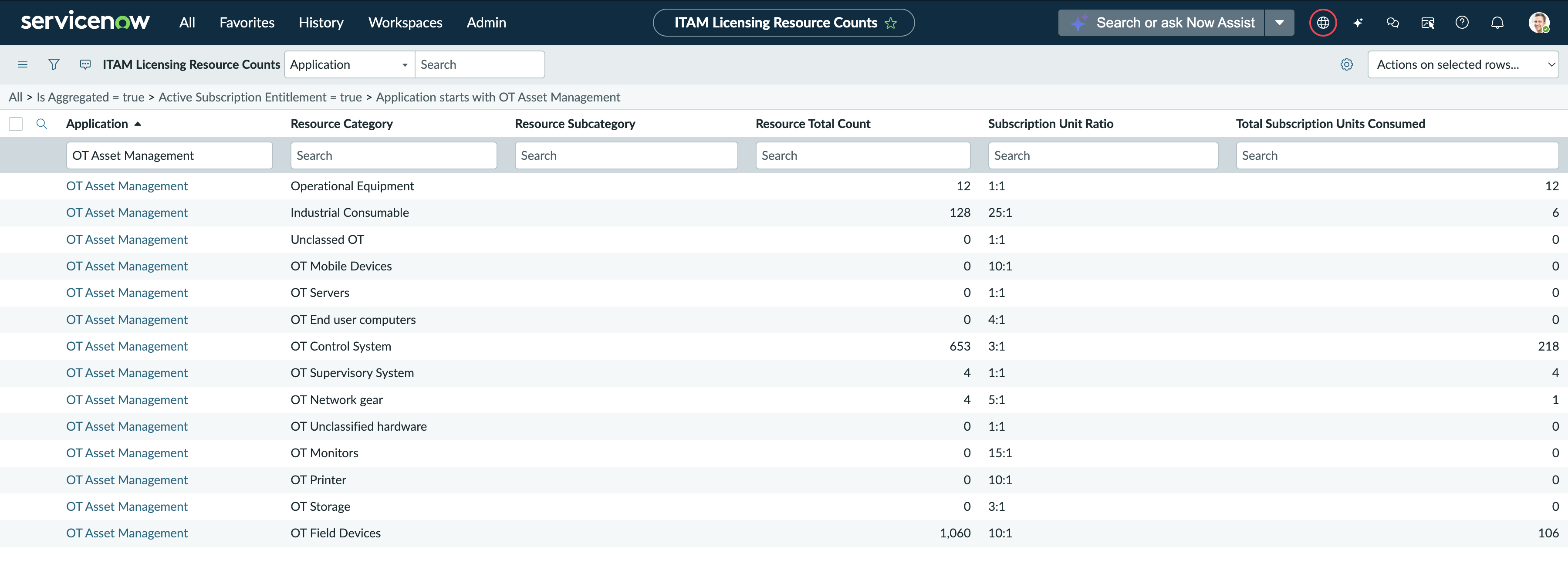Sort by Resource Category column header
Viewport: 1568px width, 567px height.
coord(341,124)
